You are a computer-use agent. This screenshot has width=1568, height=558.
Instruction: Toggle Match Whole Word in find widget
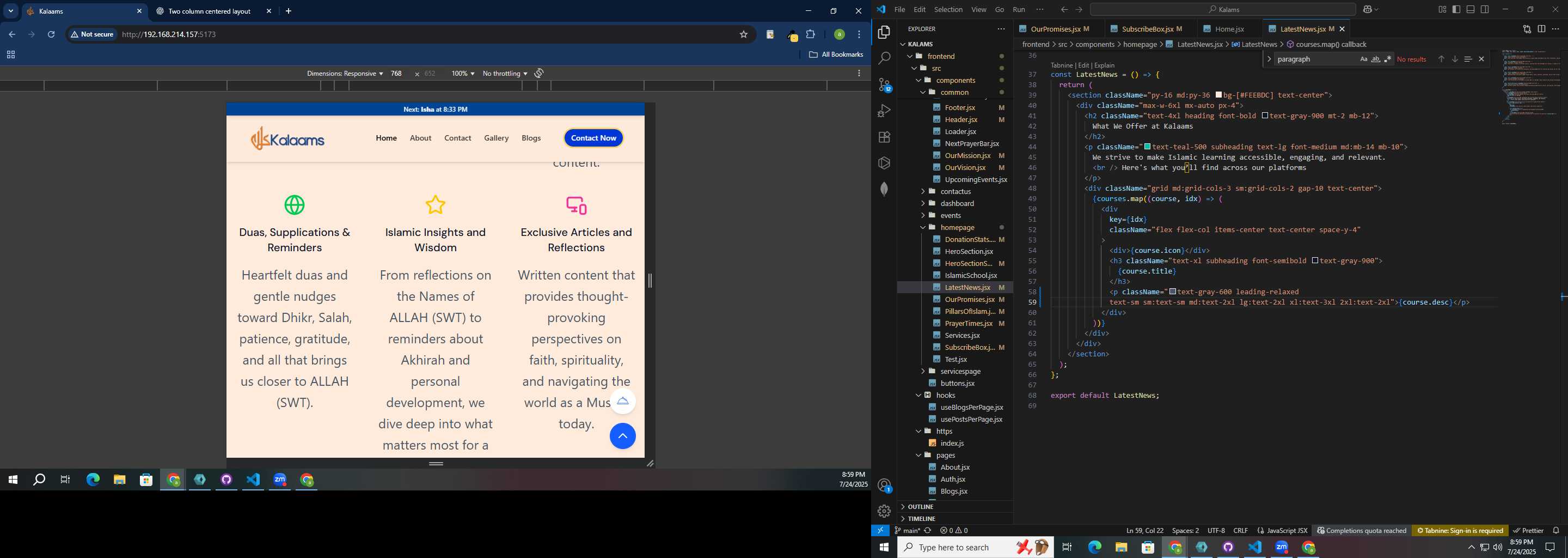(1376, 59)
